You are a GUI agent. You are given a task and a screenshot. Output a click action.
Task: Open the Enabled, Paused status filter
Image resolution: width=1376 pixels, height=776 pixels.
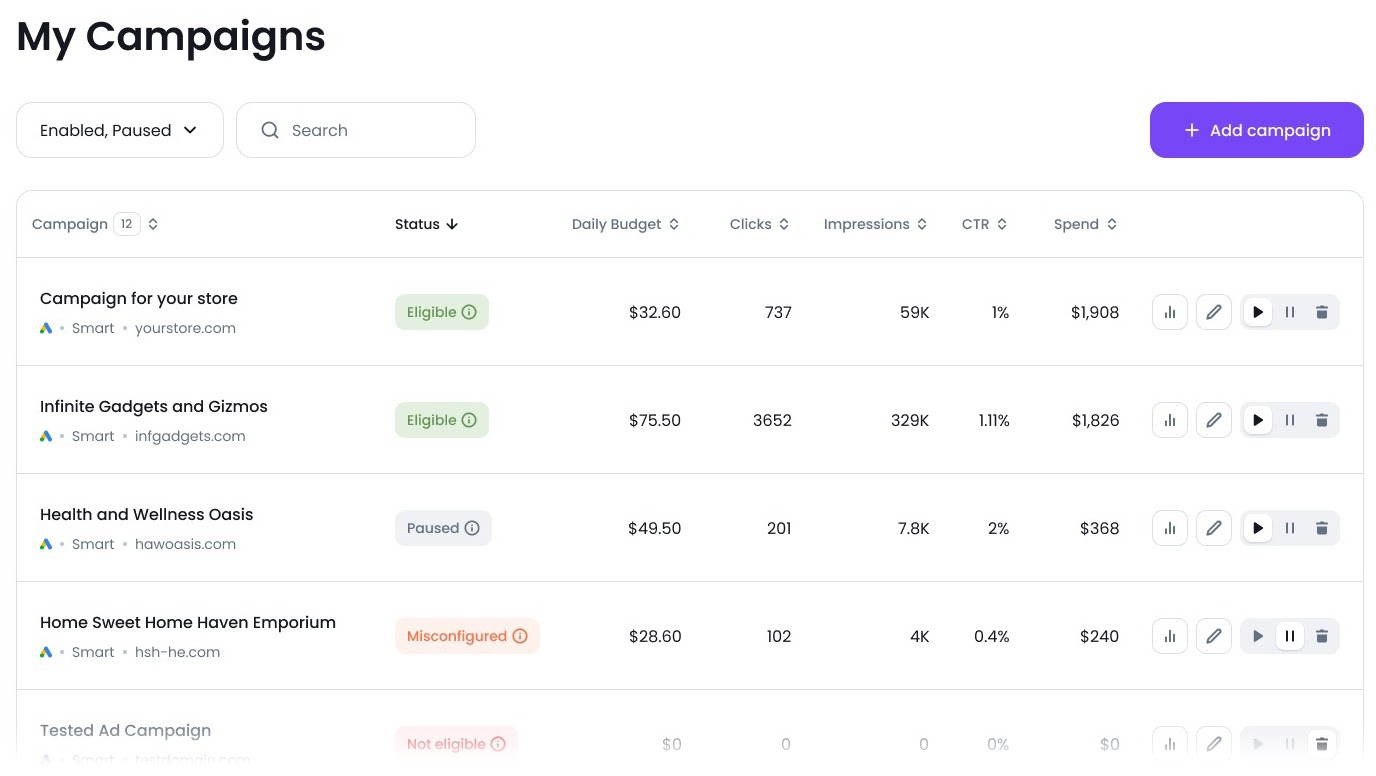coord(119,130)
